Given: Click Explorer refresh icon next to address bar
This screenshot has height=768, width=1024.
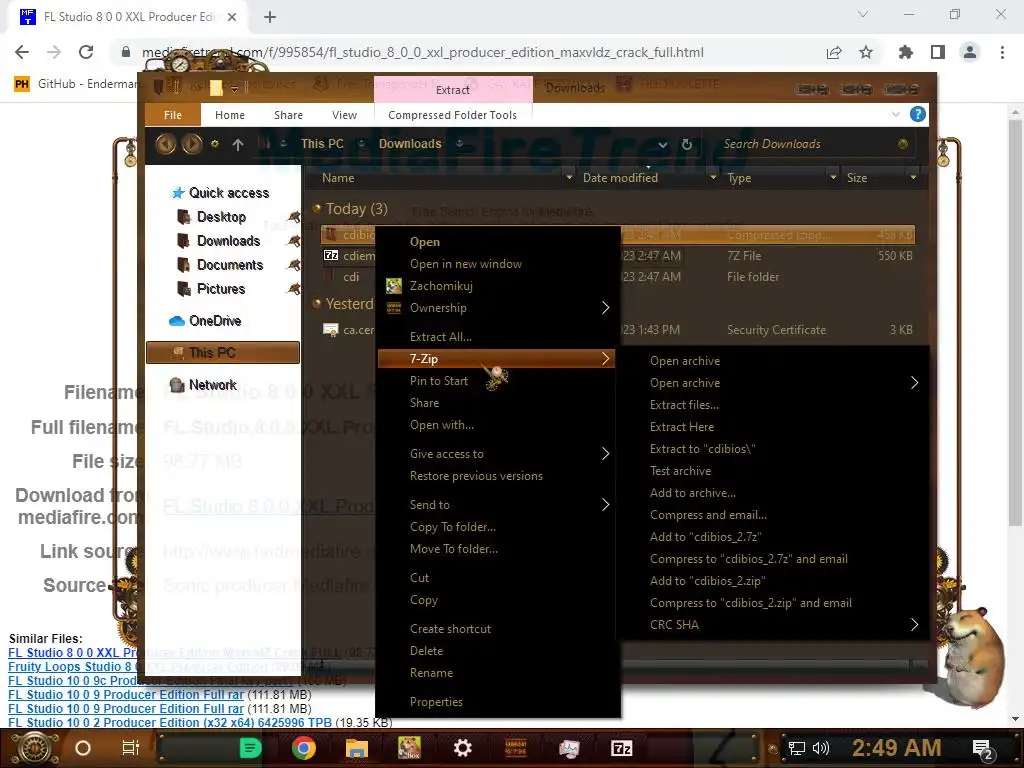Looking at the screenshot, I should click(x=686, y=144).
